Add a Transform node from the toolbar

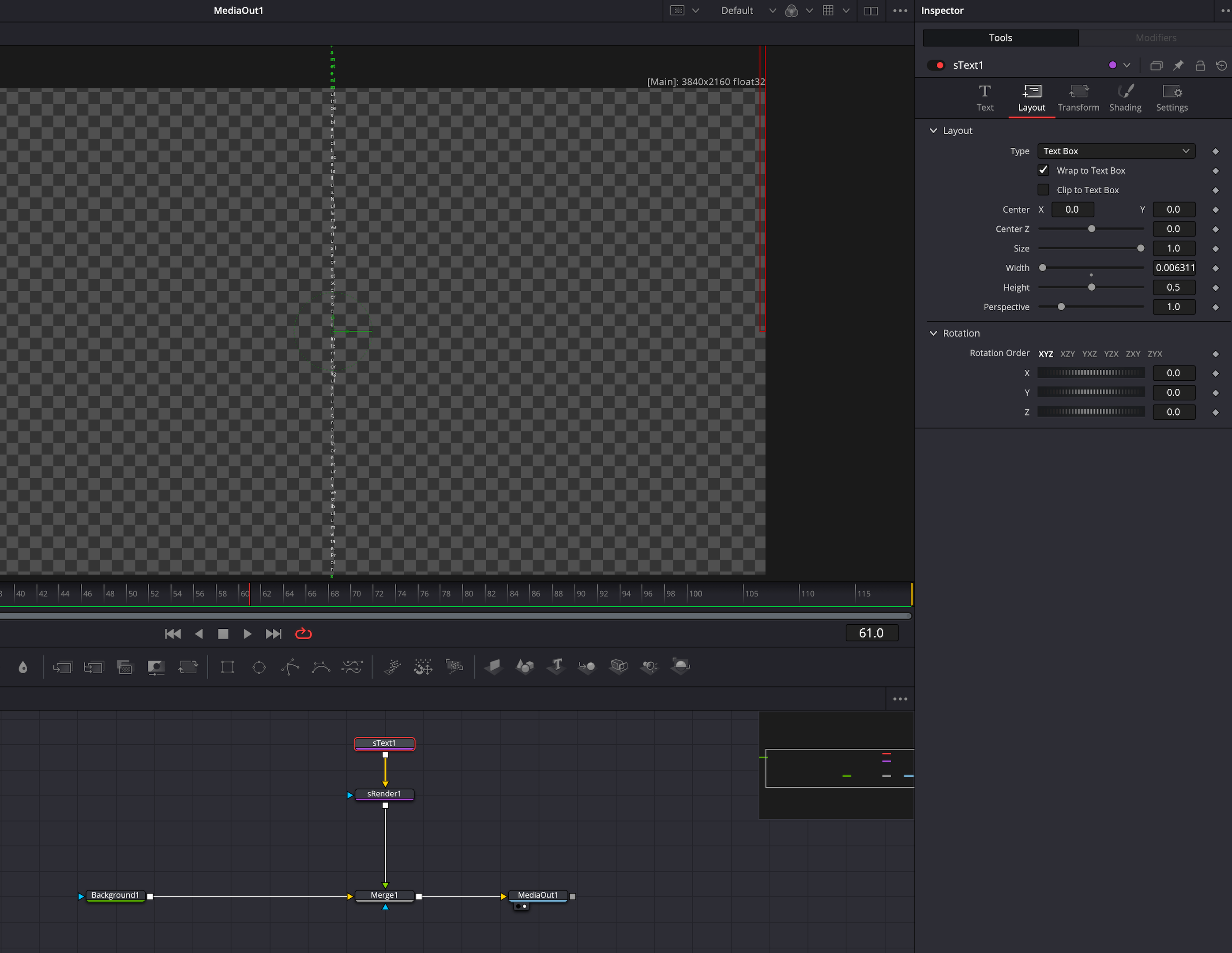click(188, 667)
